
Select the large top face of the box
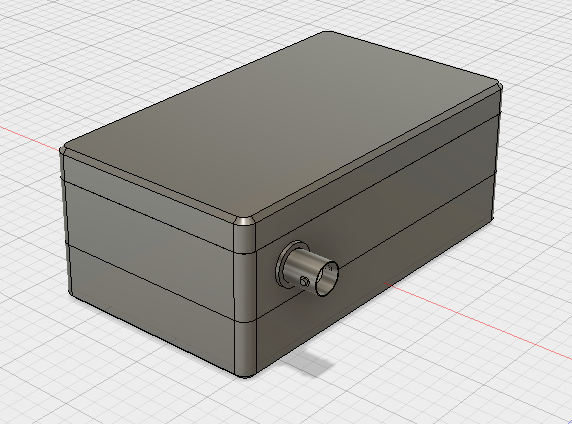tap(283, 126)
